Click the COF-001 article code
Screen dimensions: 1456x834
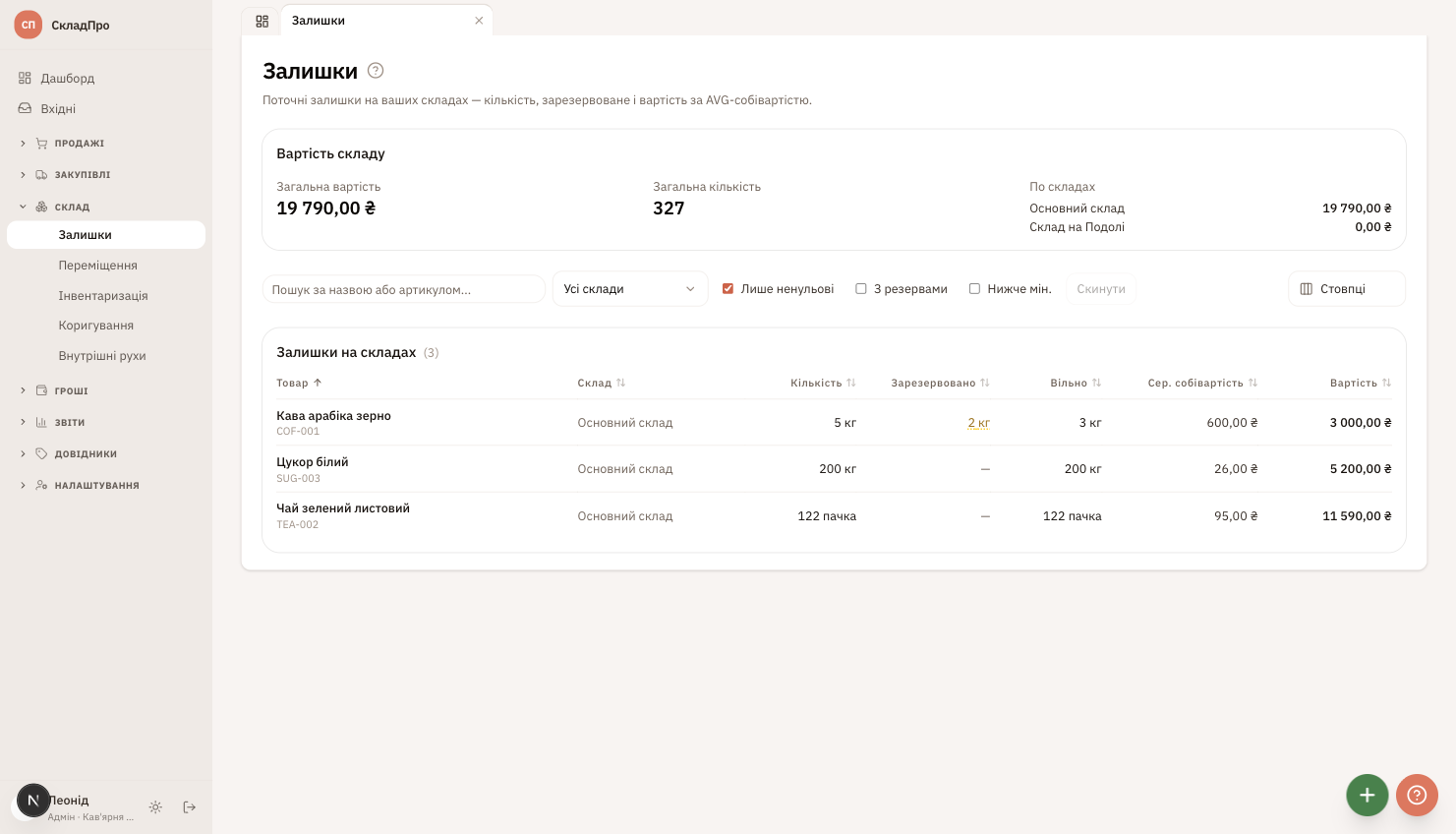pos(298,432)
